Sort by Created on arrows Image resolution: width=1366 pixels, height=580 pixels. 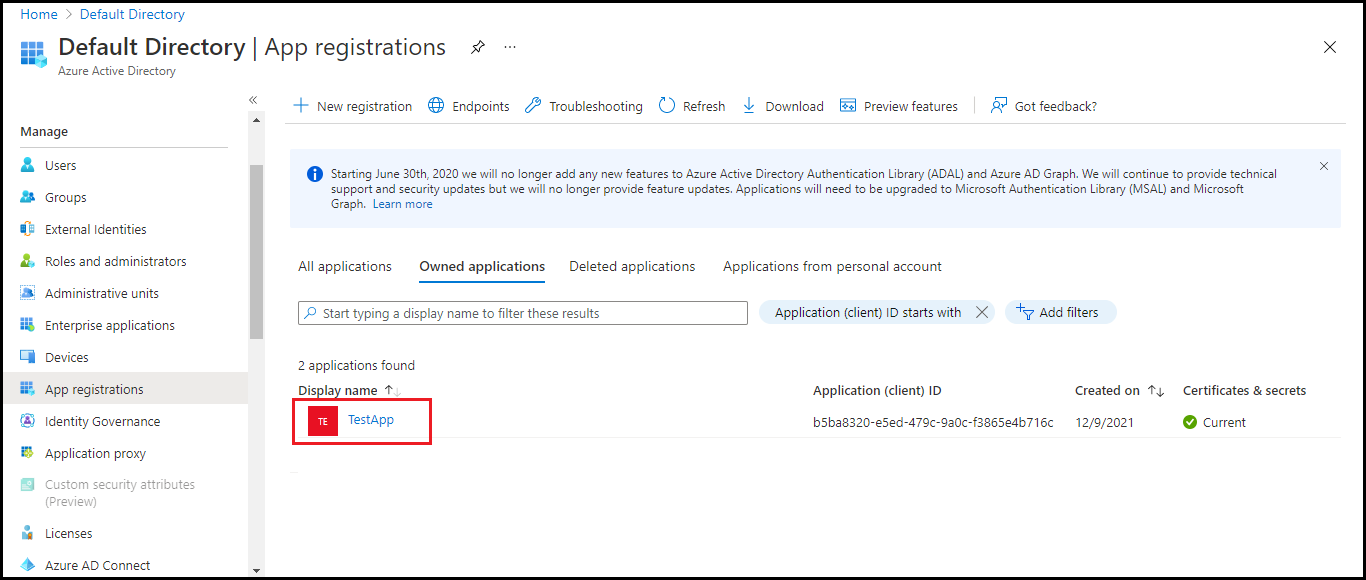(x=1156, y=391)
